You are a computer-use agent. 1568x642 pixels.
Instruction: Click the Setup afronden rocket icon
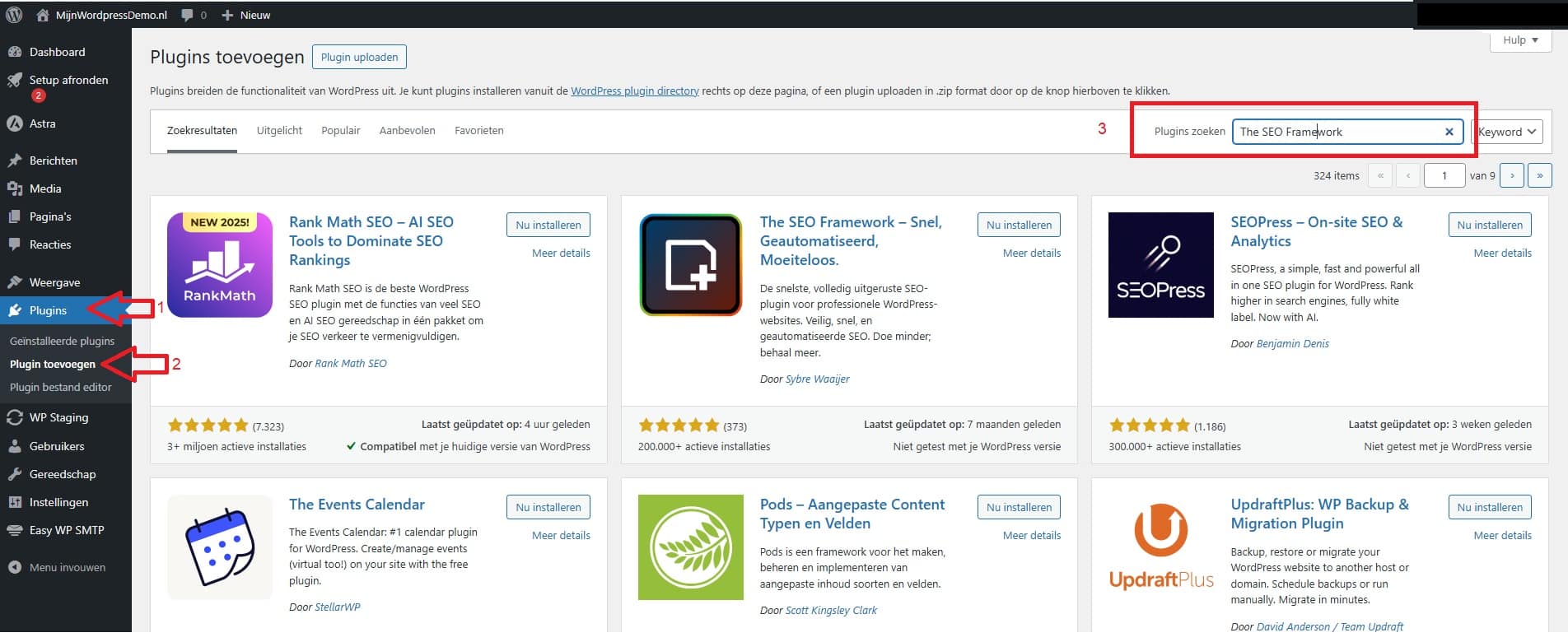[14, 80]
